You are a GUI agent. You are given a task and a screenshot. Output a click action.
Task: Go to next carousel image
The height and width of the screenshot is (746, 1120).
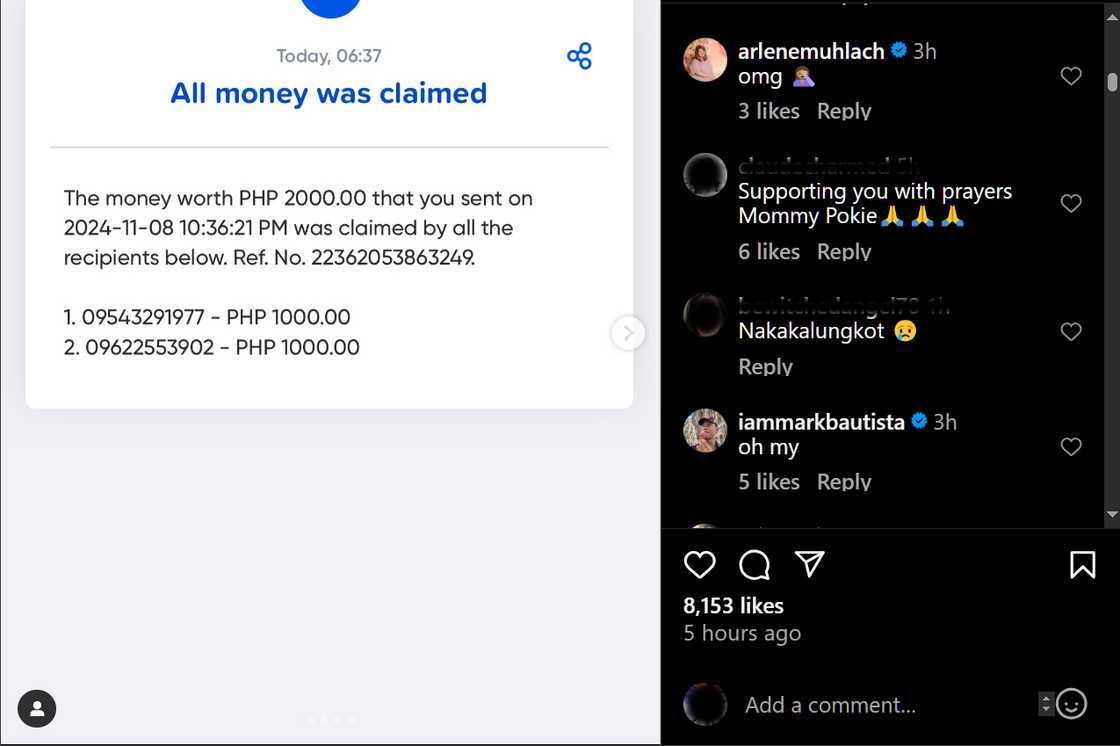(628, 333)
